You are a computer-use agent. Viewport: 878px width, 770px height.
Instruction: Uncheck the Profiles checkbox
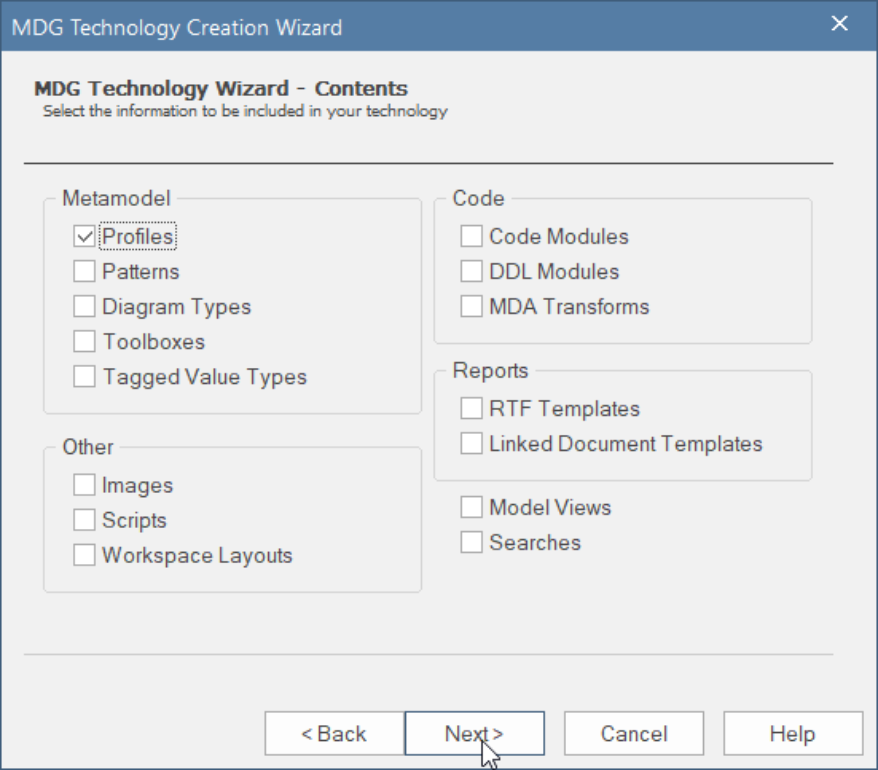(x=85, y=237)
